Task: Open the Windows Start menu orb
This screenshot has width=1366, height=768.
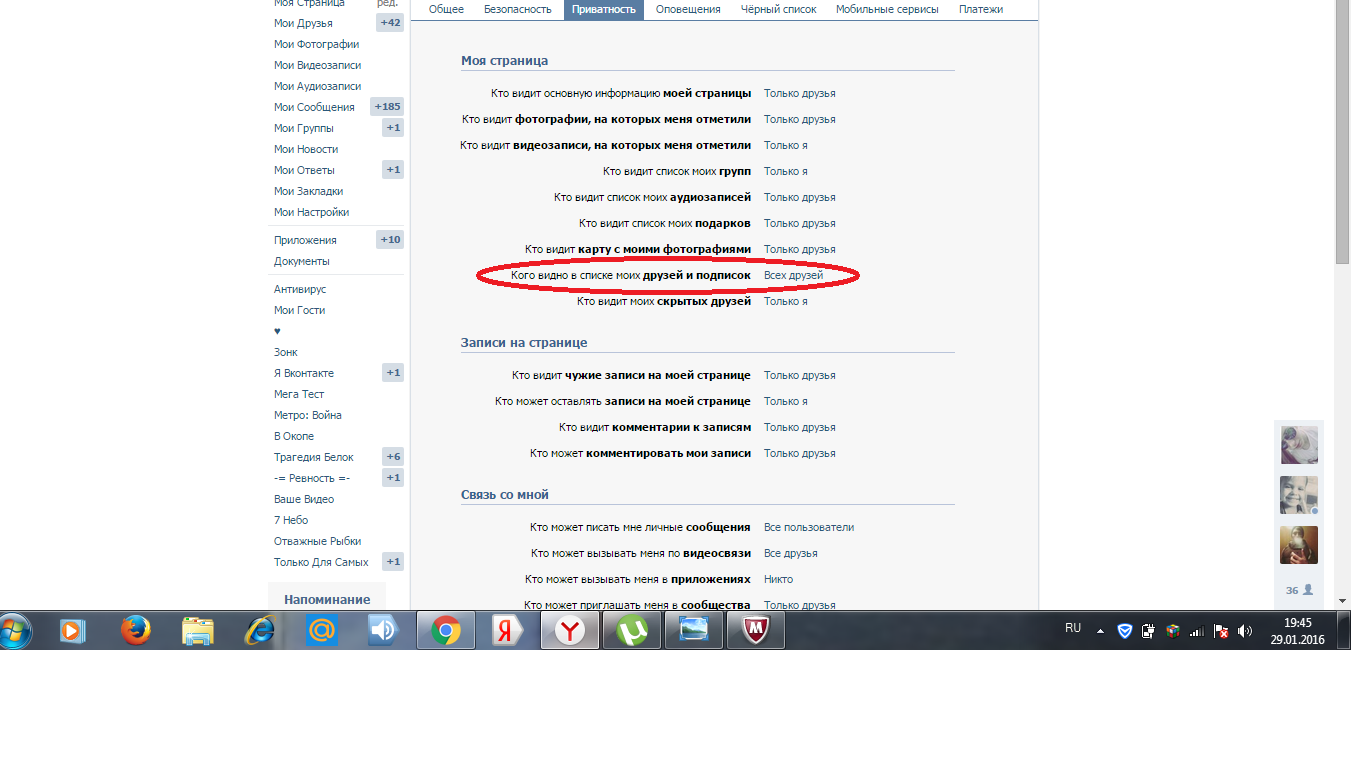Action: [16, 631]
